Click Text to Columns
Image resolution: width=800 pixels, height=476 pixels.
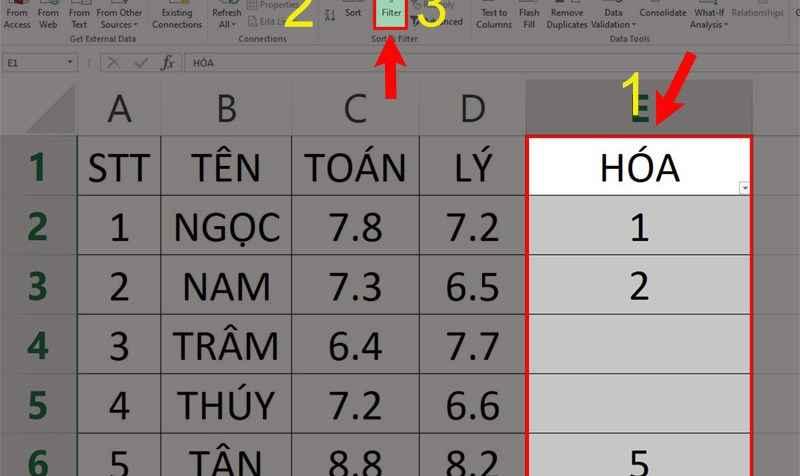pos(493,15)
